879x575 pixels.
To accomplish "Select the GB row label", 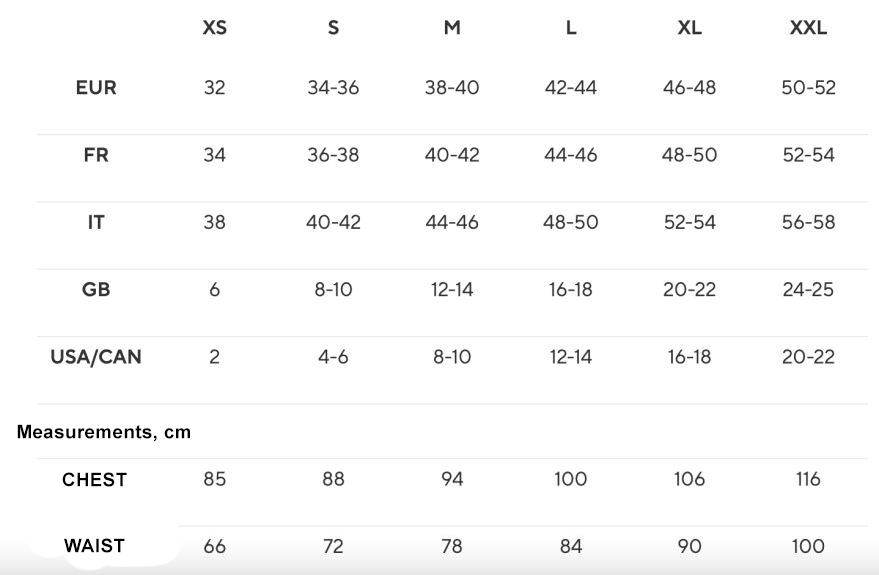I will pyautogui.click(x=96, y=290).
